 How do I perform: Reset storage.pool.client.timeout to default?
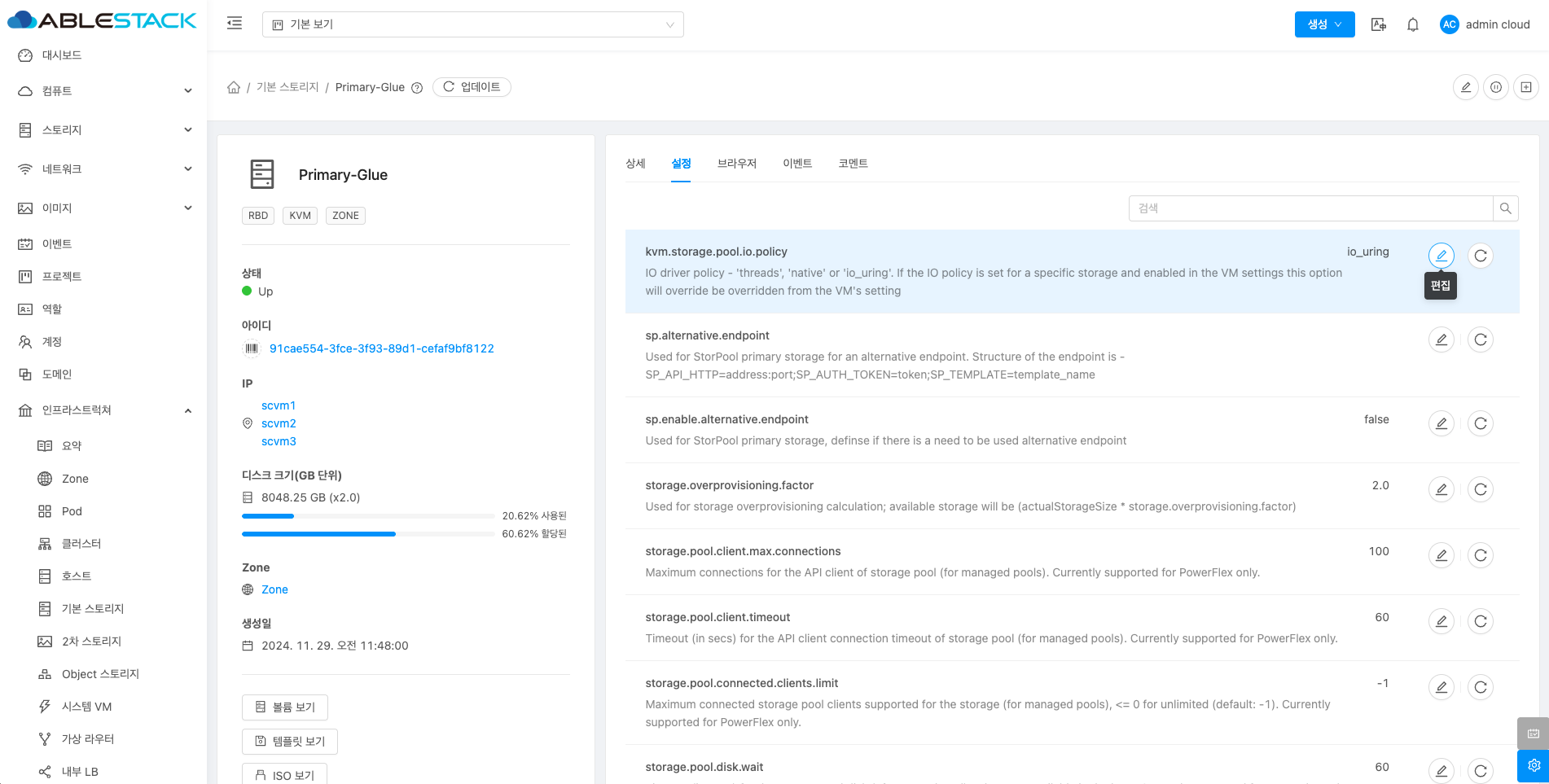(1480, 621)
